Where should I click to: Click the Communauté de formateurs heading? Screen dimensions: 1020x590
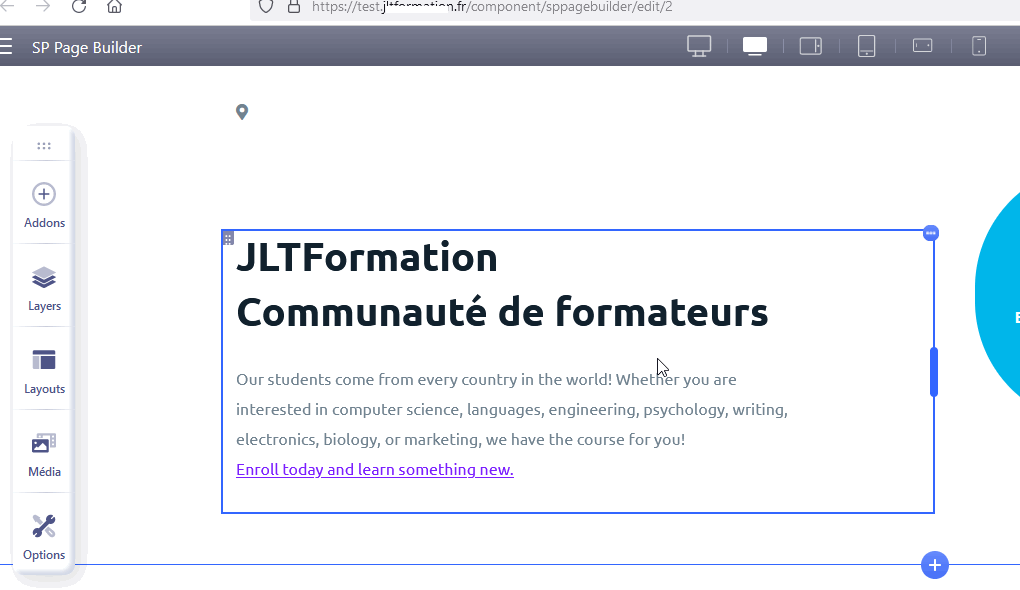(x=502, y=312)
